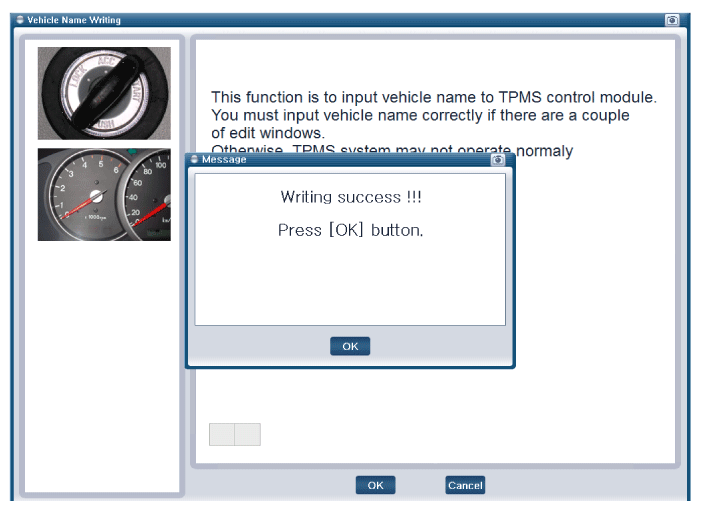Select the instrument cluster gauge image
This screenshot has height=508, width=701.
pyautogui.click(x=104, y=195)
